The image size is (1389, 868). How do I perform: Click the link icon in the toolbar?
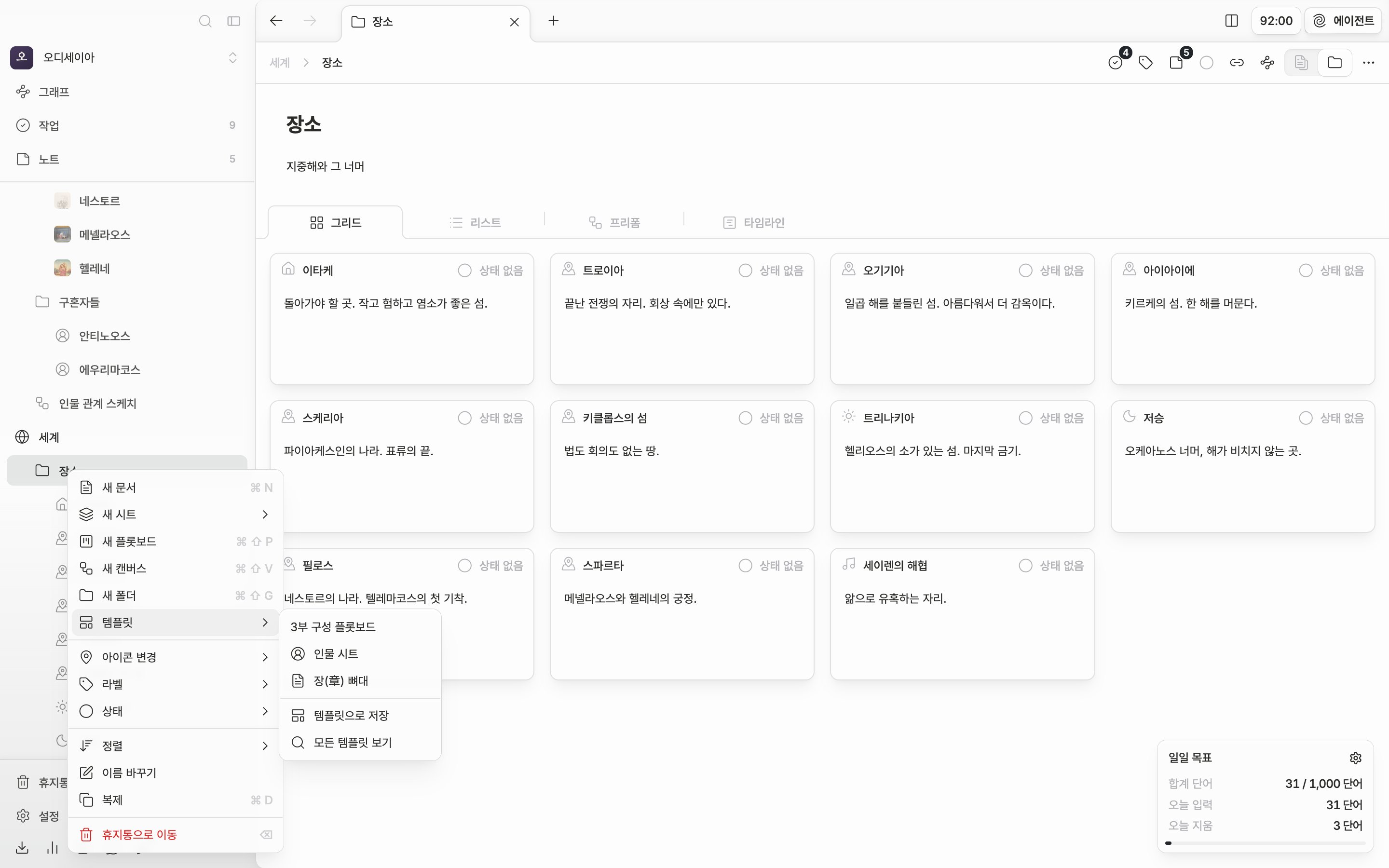1237,63
